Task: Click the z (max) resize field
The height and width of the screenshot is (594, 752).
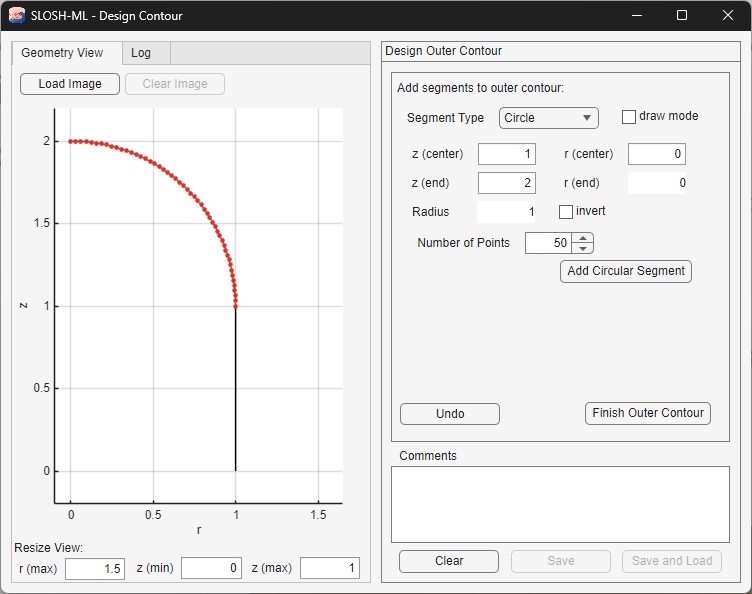Action: [x=330, y=568]
